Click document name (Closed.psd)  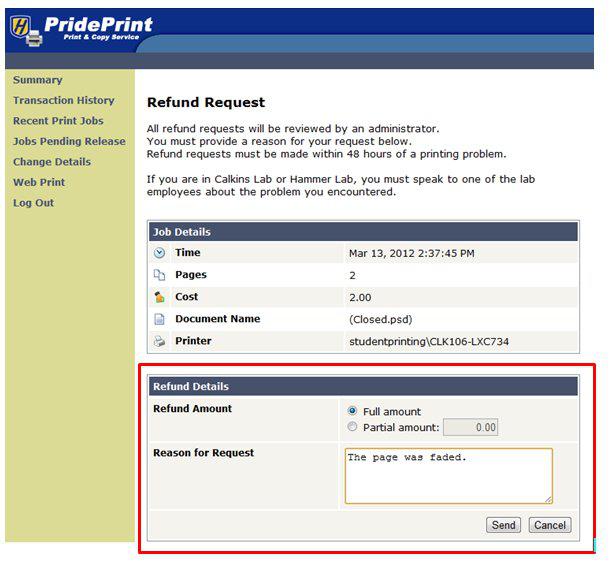click(x=381, y=320)
